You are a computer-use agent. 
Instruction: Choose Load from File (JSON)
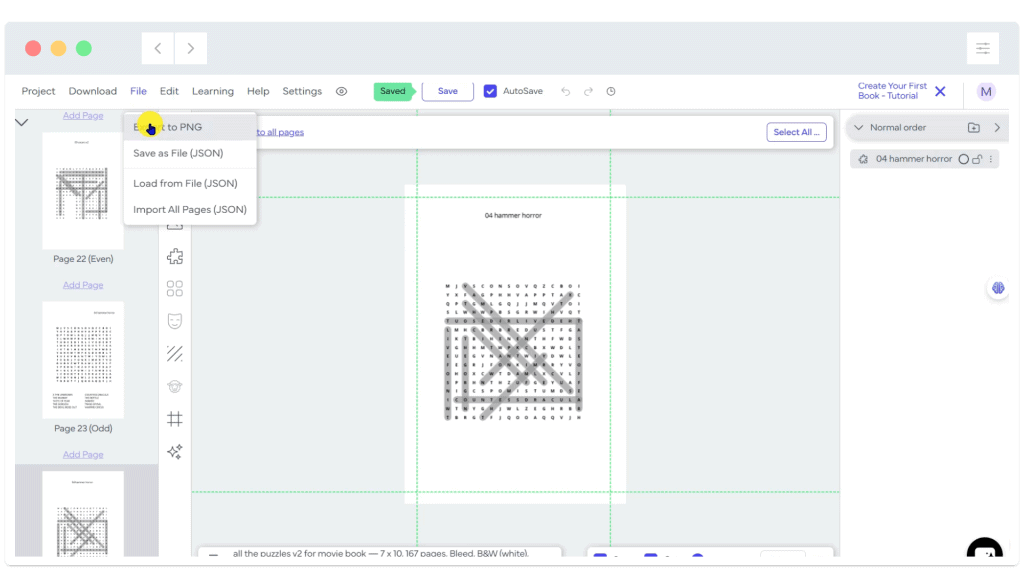tap(190, 183)
